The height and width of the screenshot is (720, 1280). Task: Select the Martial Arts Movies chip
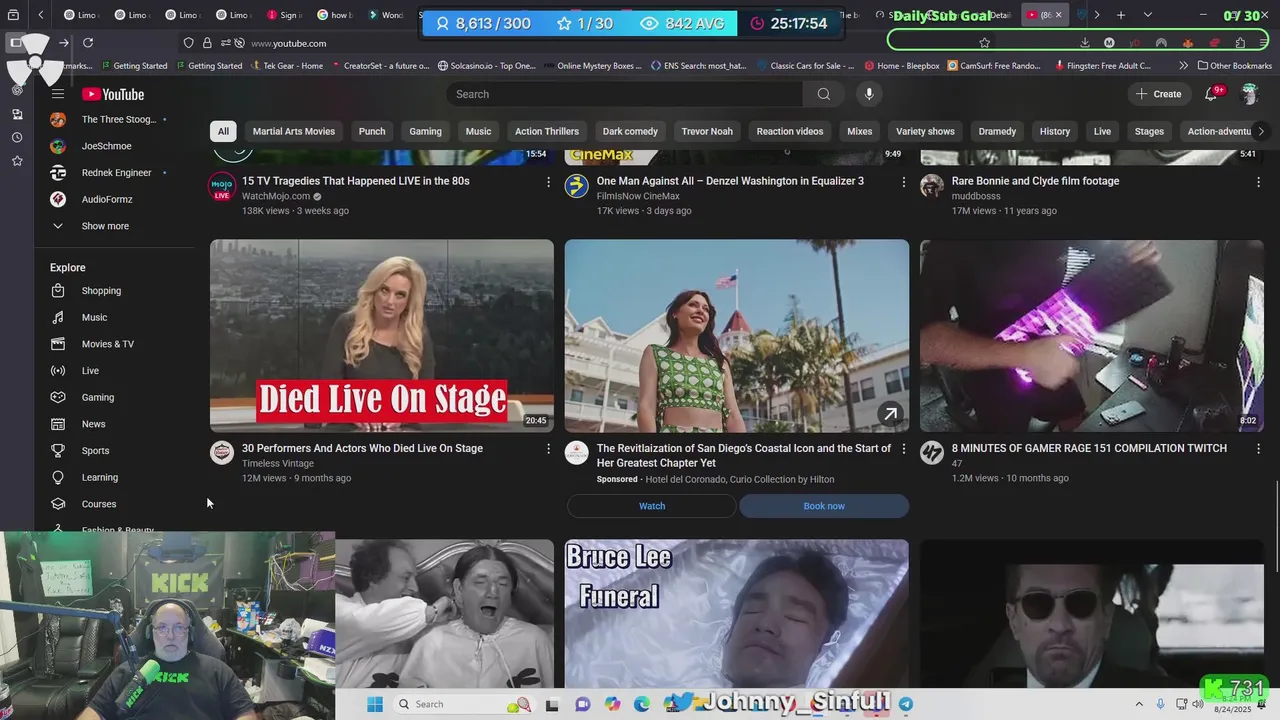coord(294,131)
